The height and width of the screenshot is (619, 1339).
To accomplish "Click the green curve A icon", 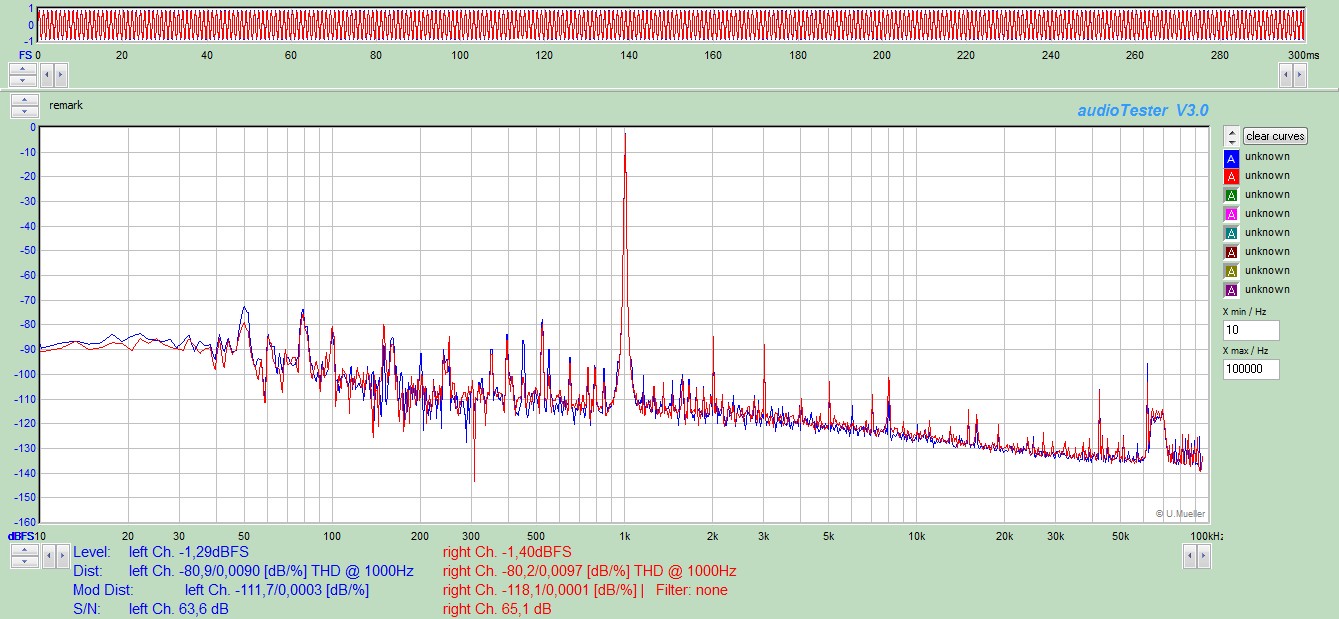I will coord(1231,195).
